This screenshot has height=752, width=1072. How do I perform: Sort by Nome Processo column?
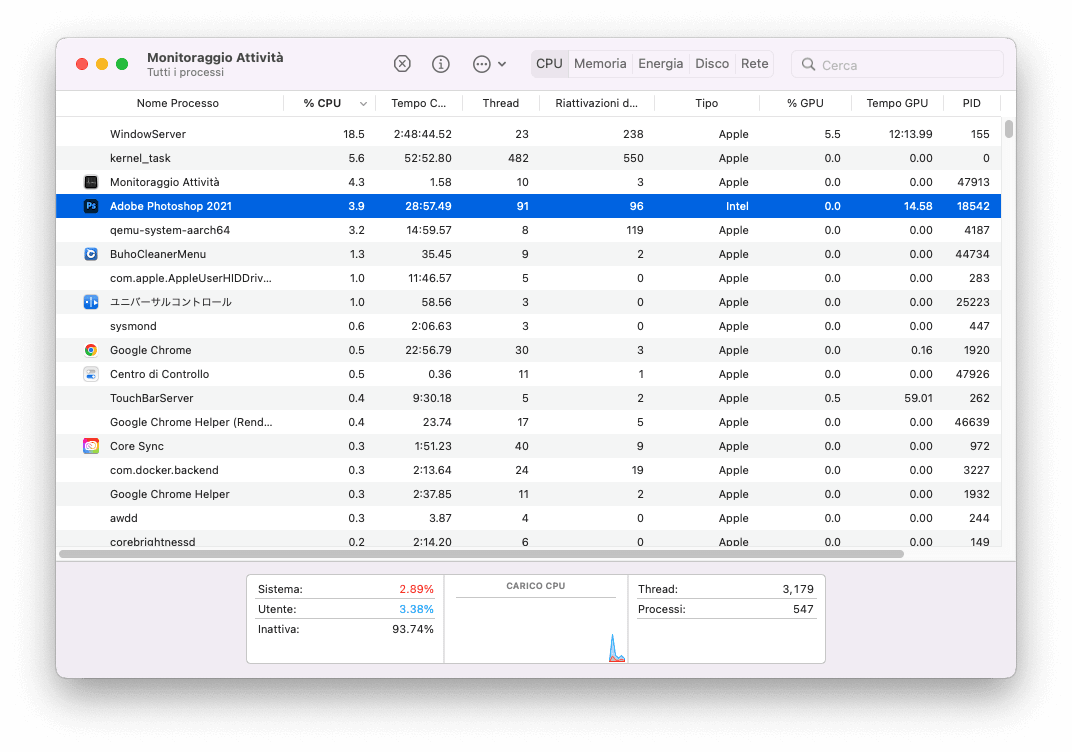[x=177, y=103]
